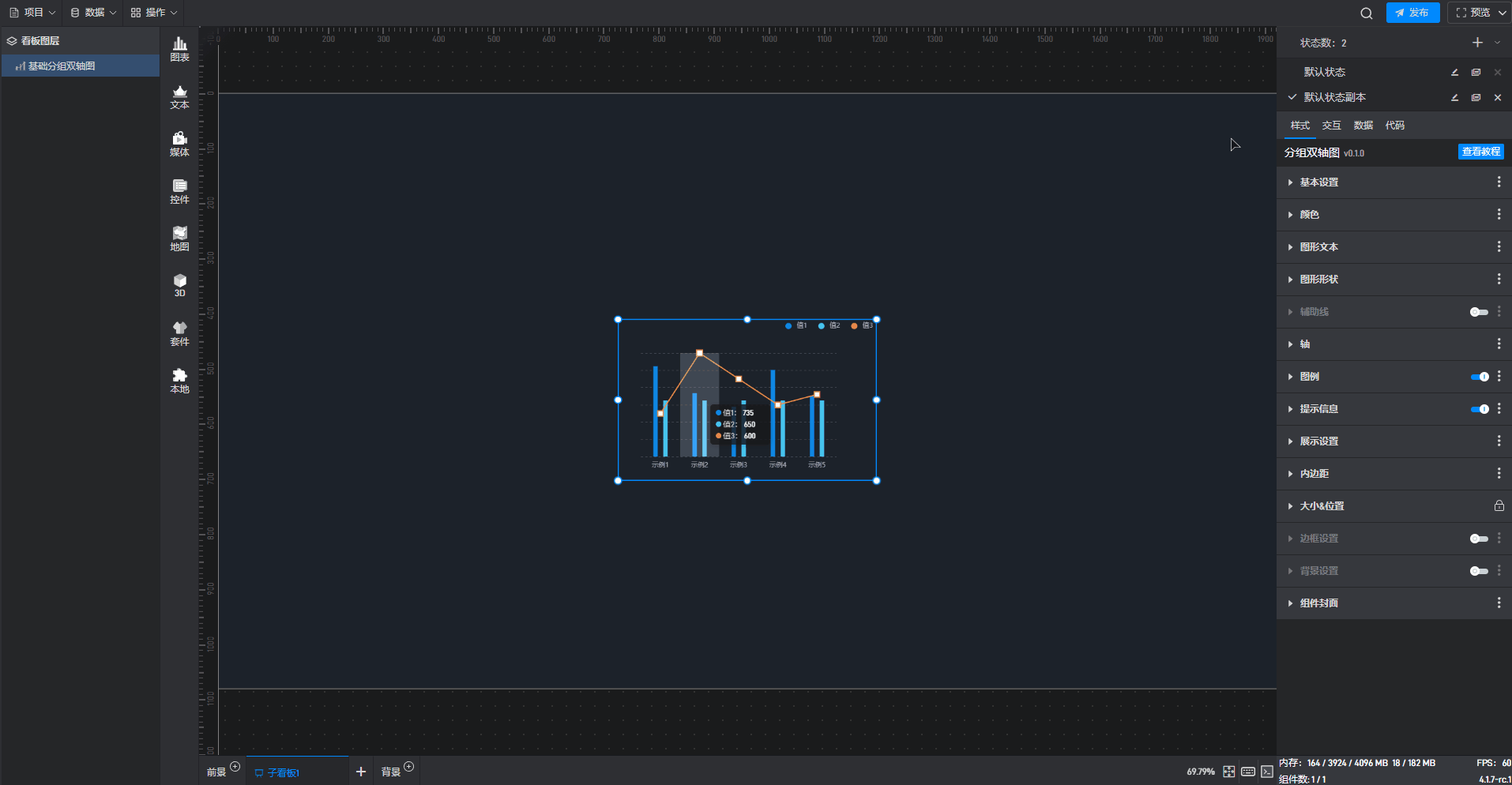Enable the 边框设置 border toggle
This screenshot has width=1512, height=785.
[x=1479, y=539]
